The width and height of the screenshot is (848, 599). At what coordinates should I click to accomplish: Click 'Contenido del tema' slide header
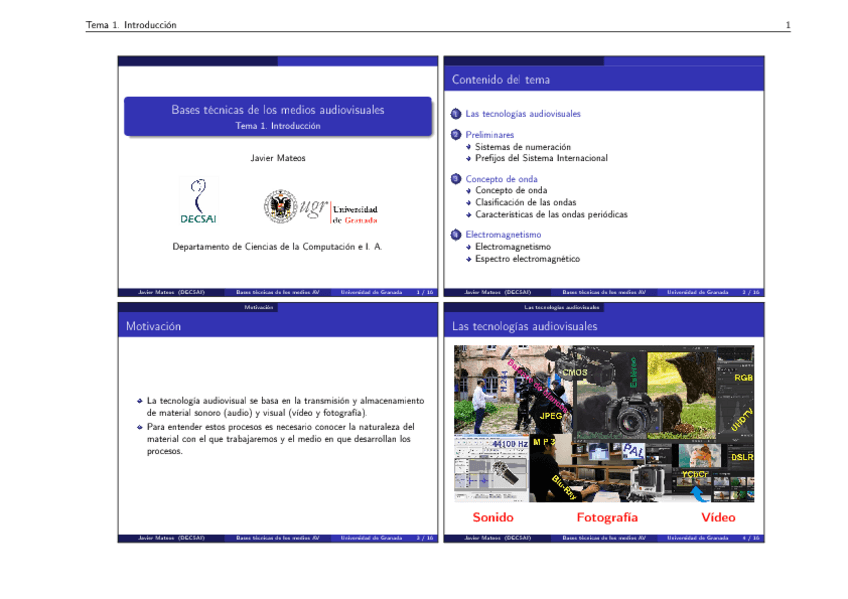pos(501,80)
